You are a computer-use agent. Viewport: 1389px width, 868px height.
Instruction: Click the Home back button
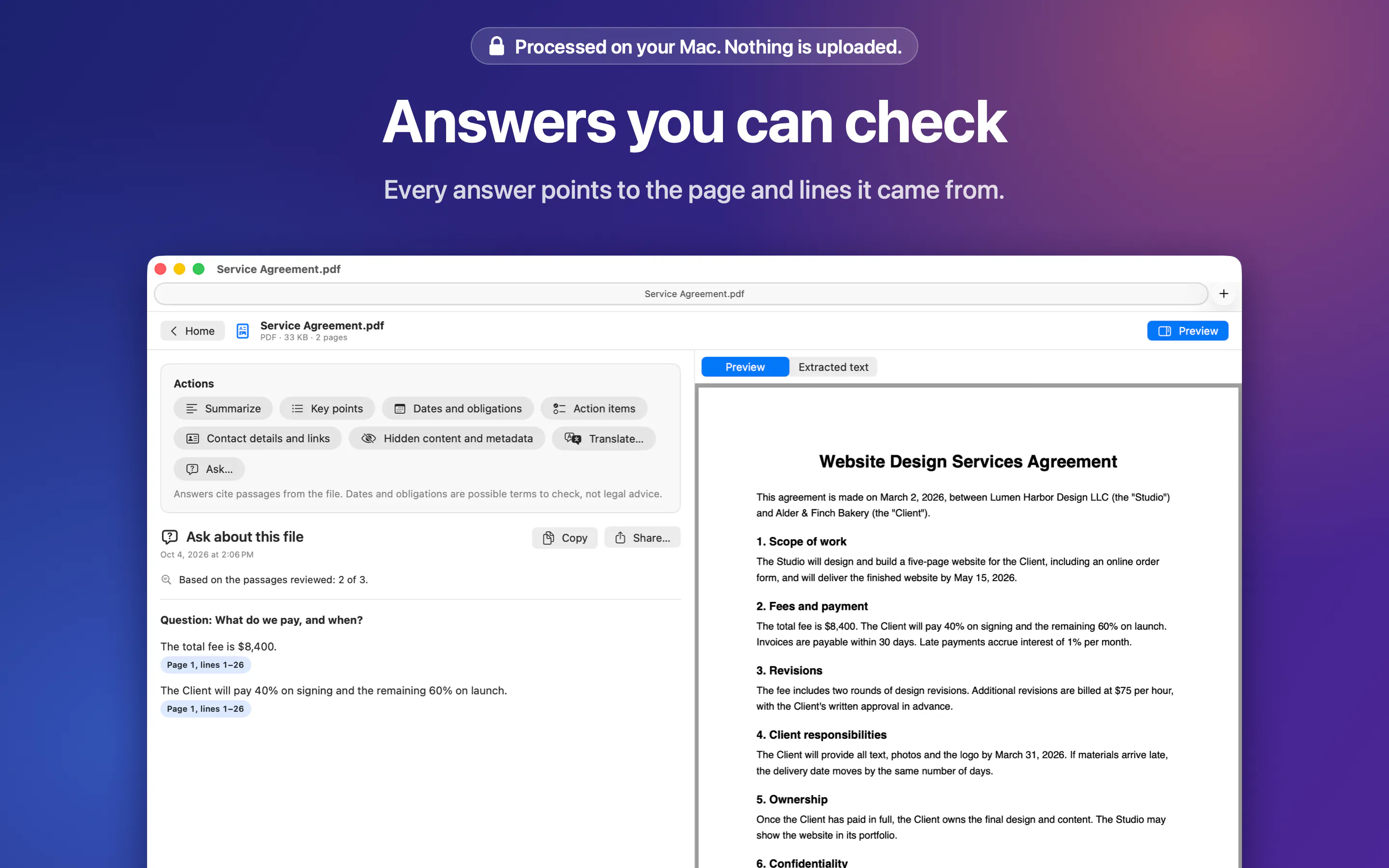(x=192, y=331)
